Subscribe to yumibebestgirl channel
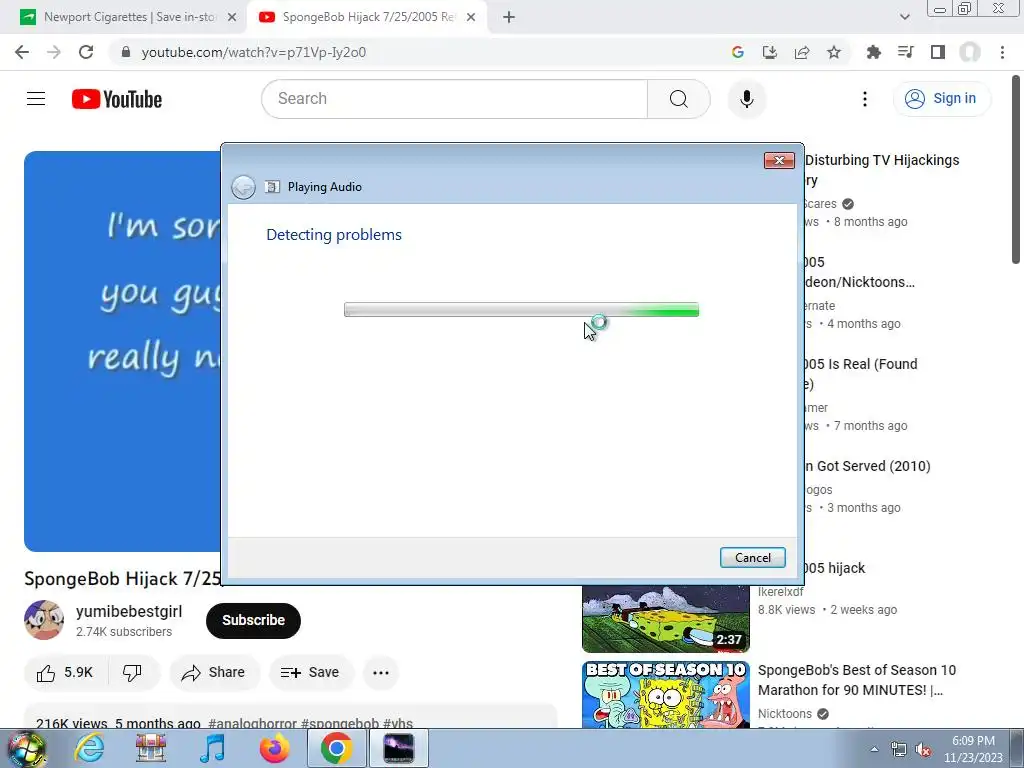 pyautogui.click(x=253, y=620)
